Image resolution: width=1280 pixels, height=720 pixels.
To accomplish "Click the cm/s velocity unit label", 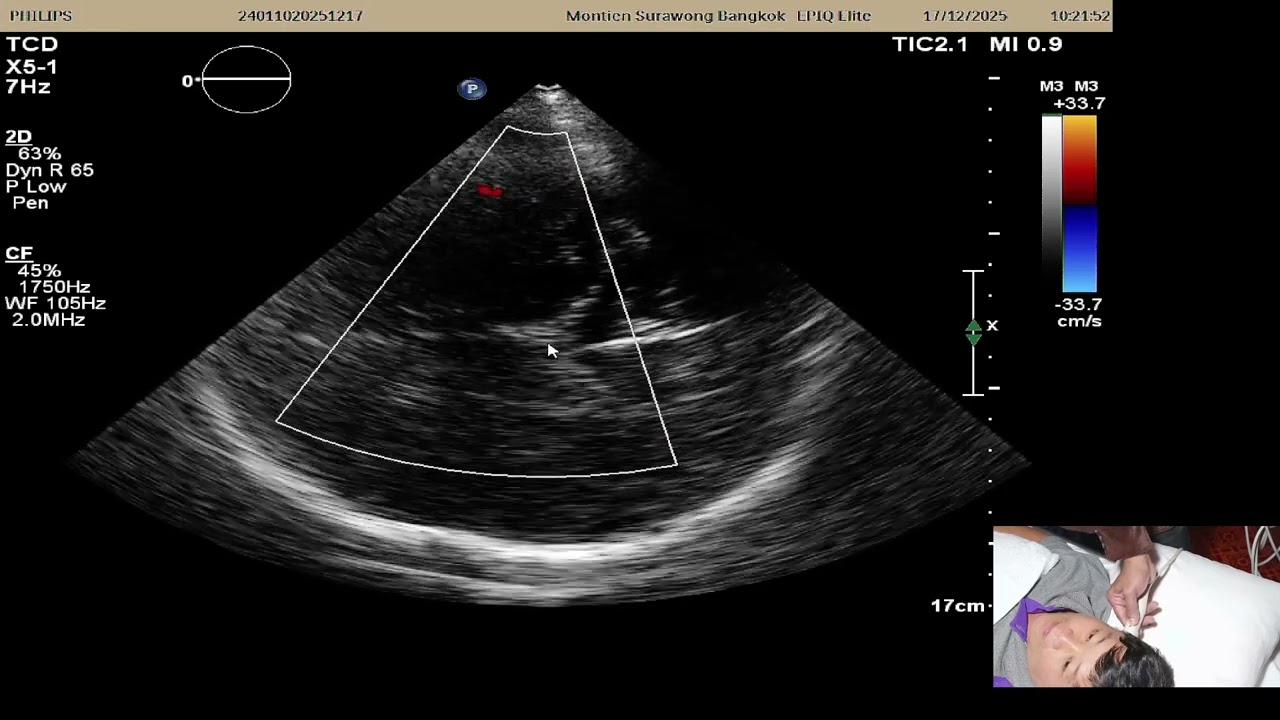I will (x=1079, y=321).
